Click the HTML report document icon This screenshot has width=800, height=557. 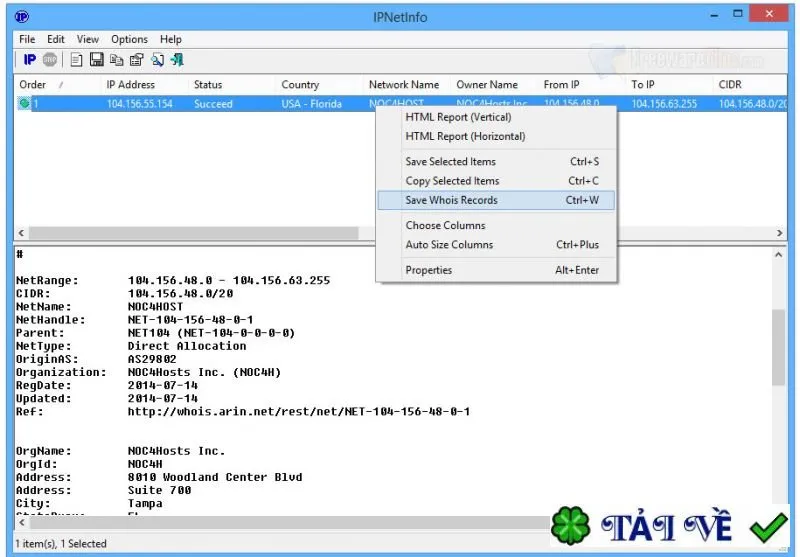point(76,60)
